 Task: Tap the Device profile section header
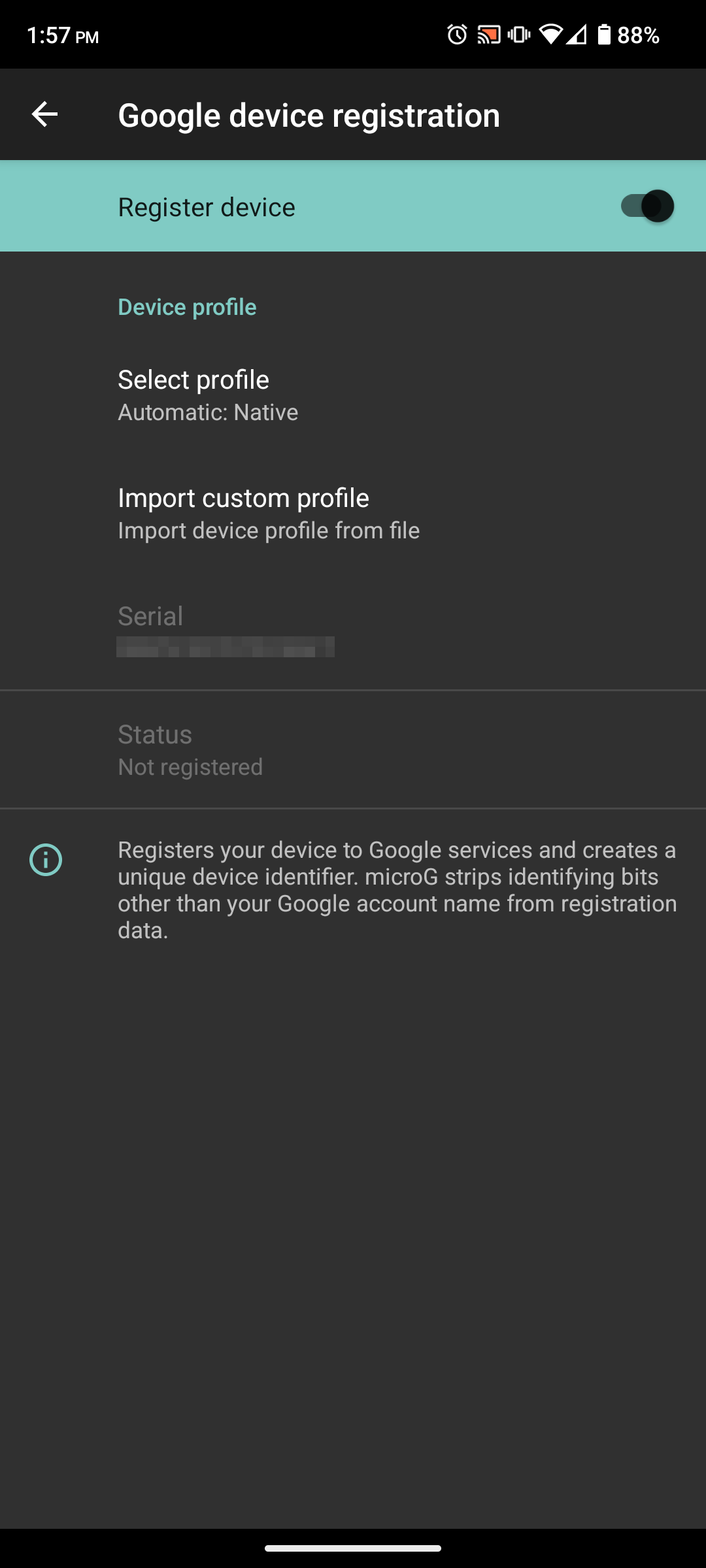(187, 306)
